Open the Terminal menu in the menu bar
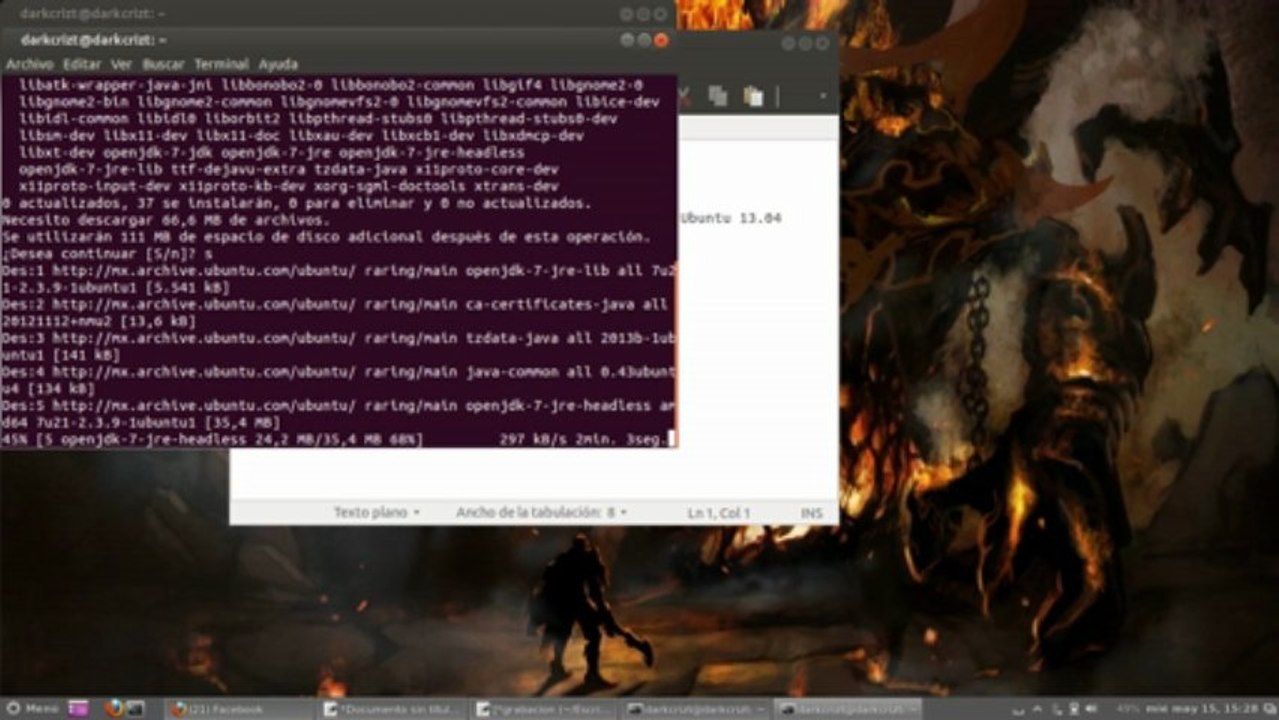This screenshot has width=1279, height=720. click(221, 64)
